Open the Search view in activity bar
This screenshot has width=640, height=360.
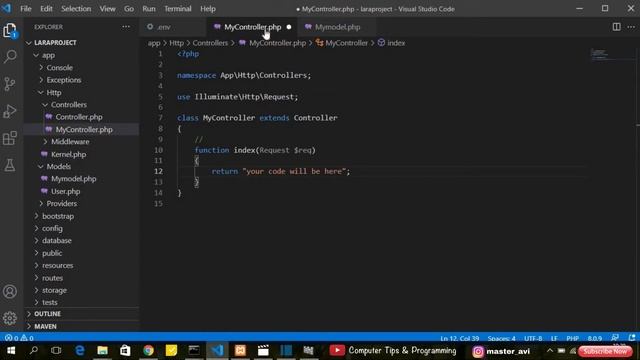(x=10, y=56)
